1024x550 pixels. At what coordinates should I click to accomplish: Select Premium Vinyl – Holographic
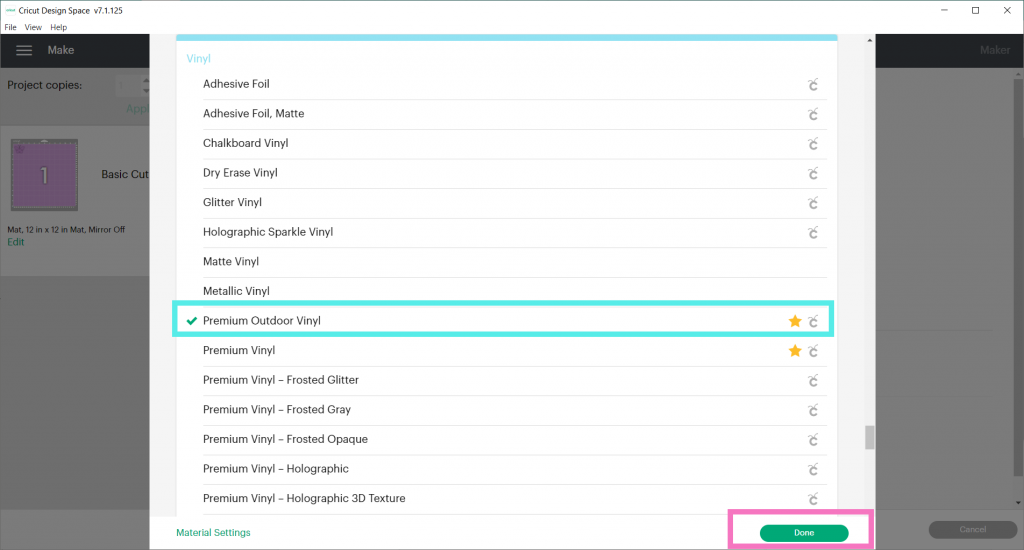pos(276,468)
